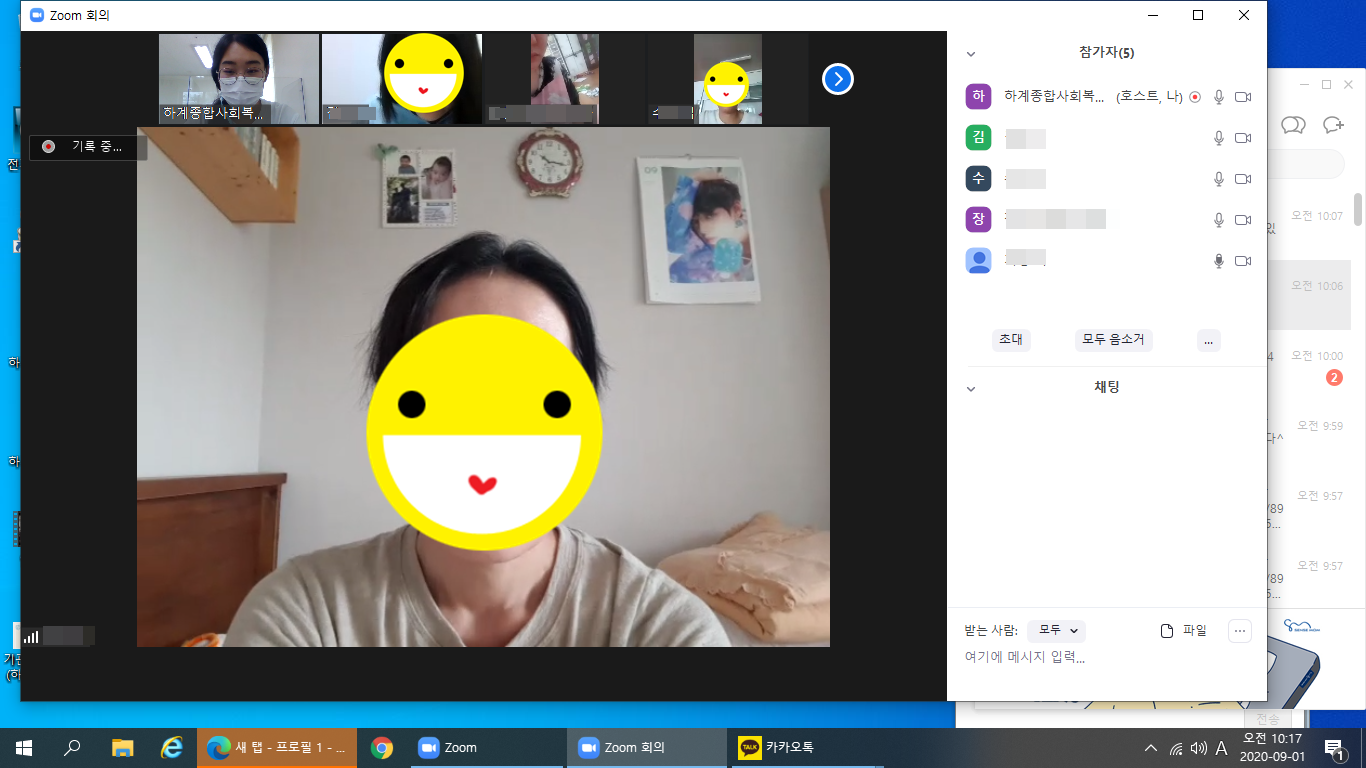Click KakaoTalk chat bubble icon behind Zoom

pyautogui.click(x=1293, y=124)
